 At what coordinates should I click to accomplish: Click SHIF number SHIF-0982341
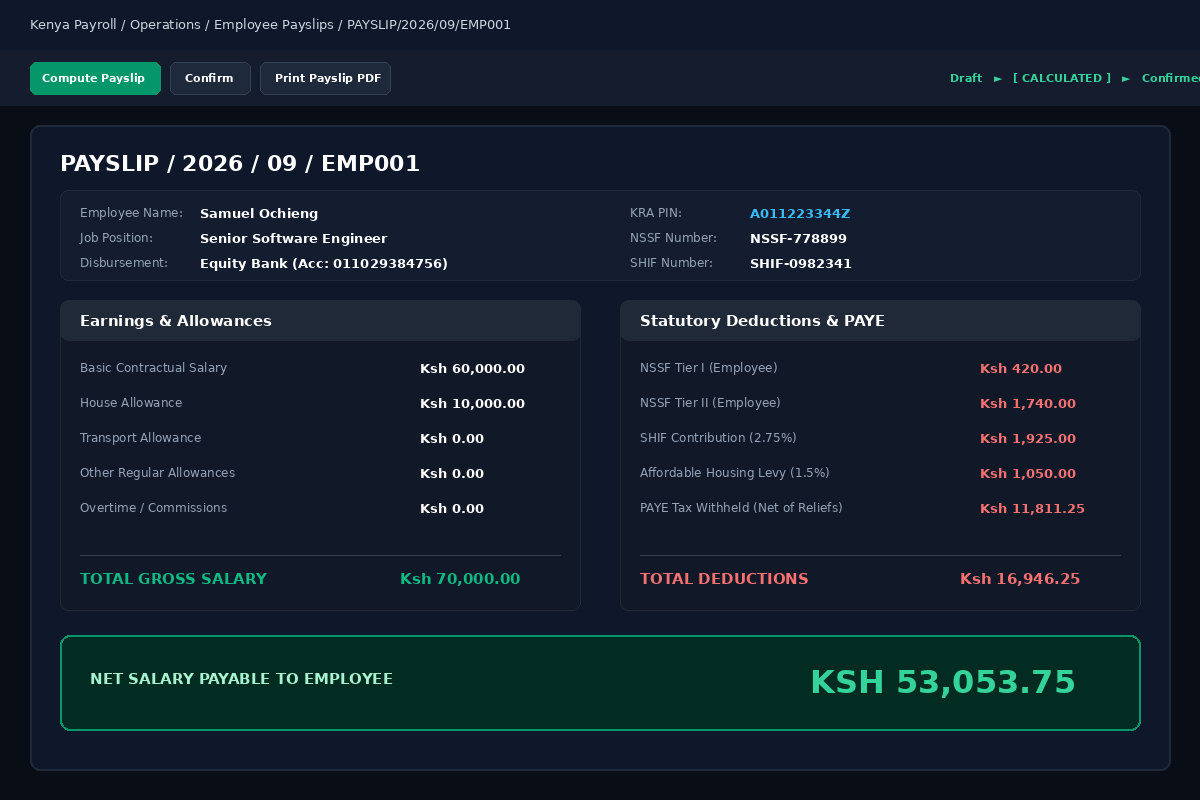pyautogui.click(x=801, y=264)
